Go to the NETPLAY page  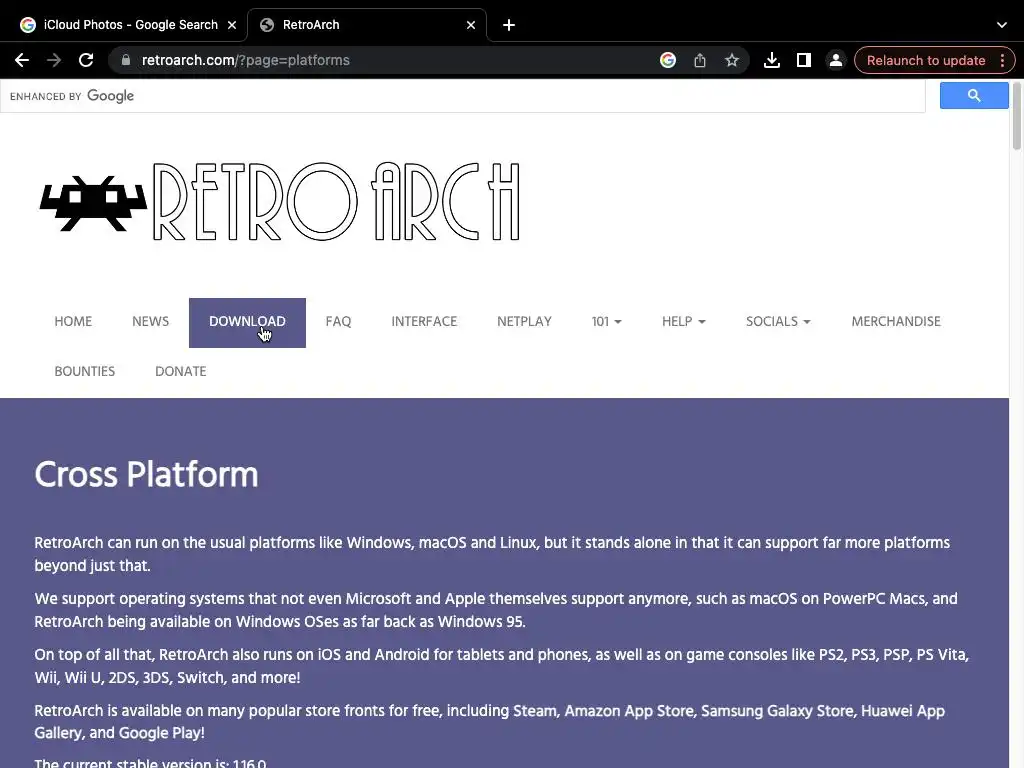coord(524,321)
